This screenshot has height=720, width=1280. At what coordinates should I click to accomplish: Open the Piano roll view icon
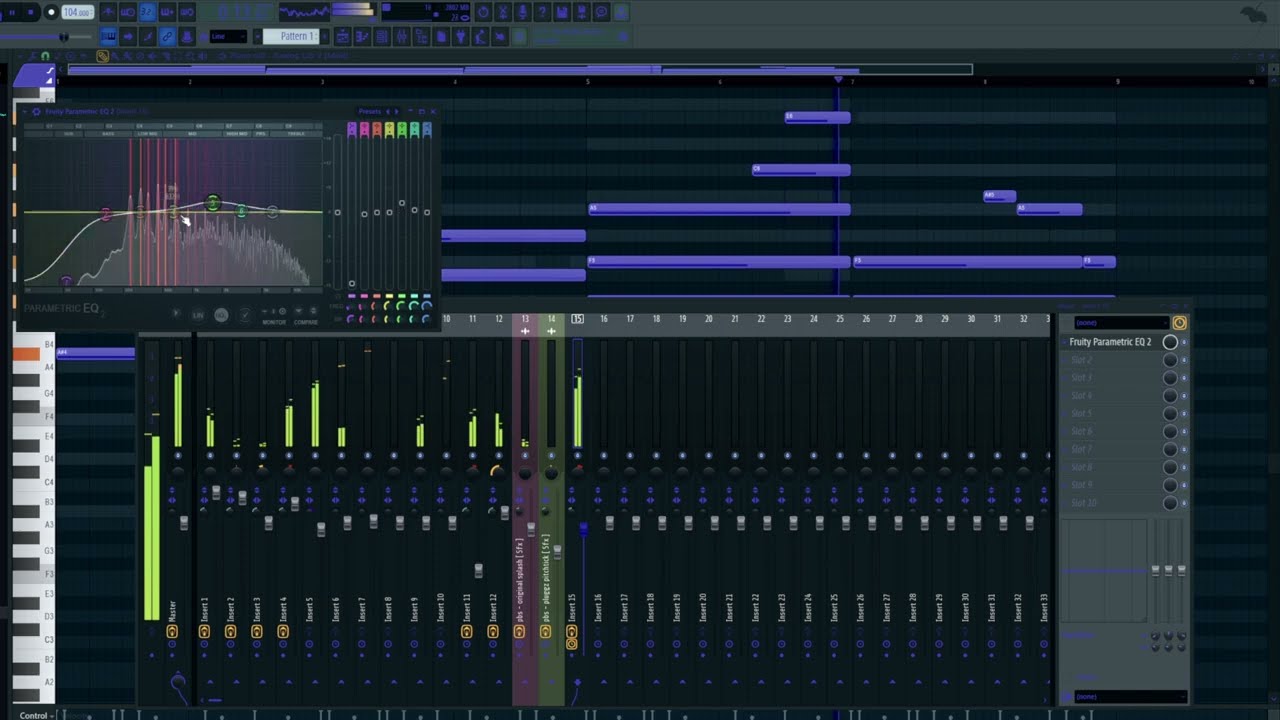pos(362,36)
